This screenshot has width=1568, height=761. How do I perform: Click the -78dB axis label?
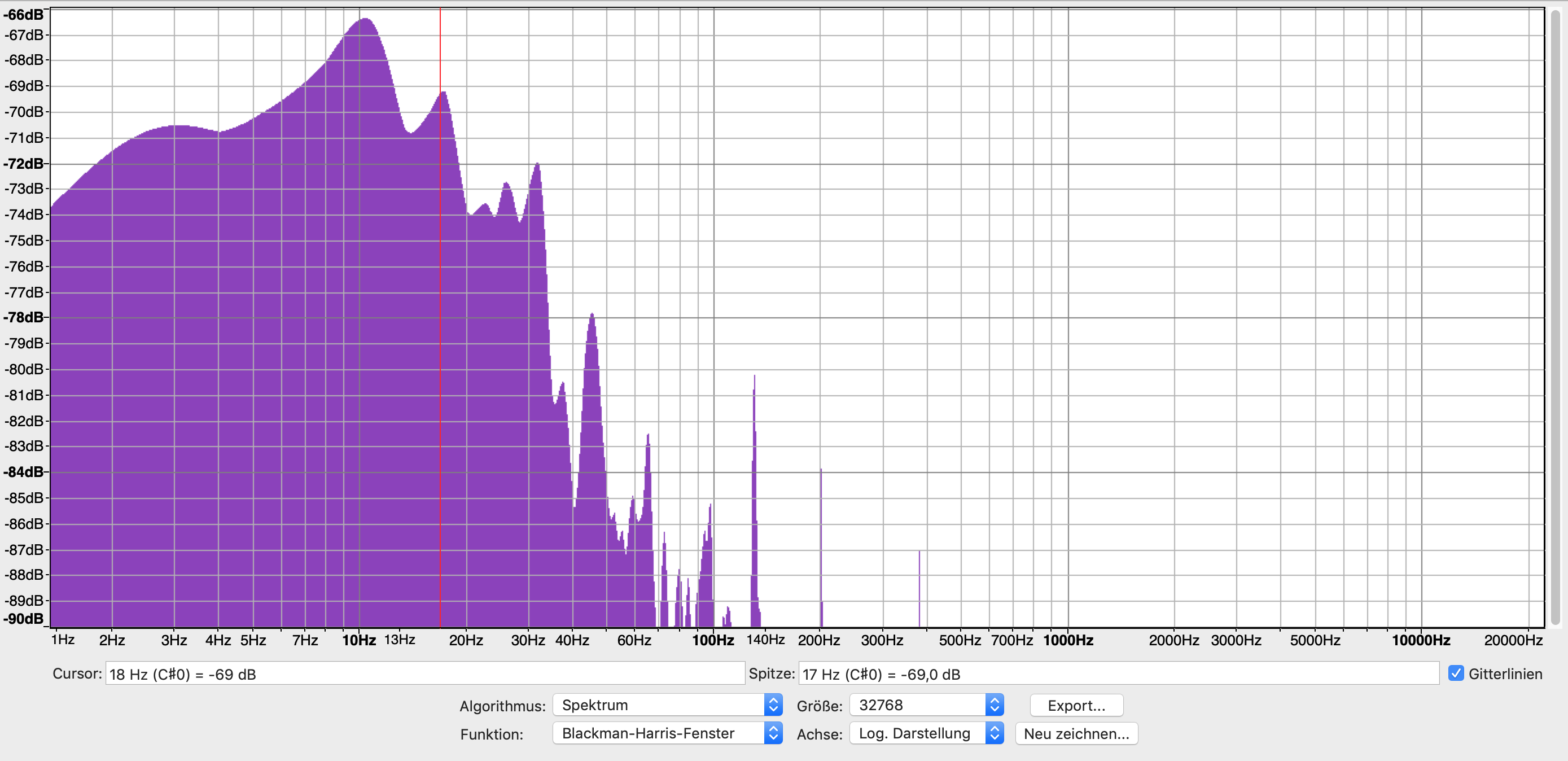coord(23,317)
